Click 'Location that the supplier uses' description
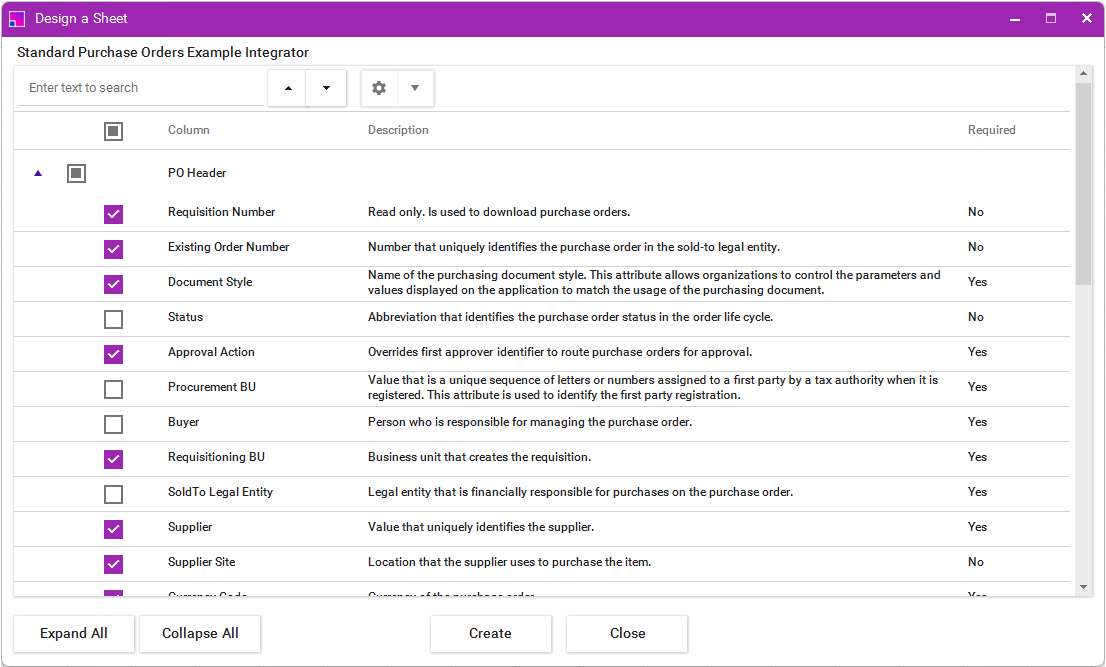 click(x=509, y=562)
